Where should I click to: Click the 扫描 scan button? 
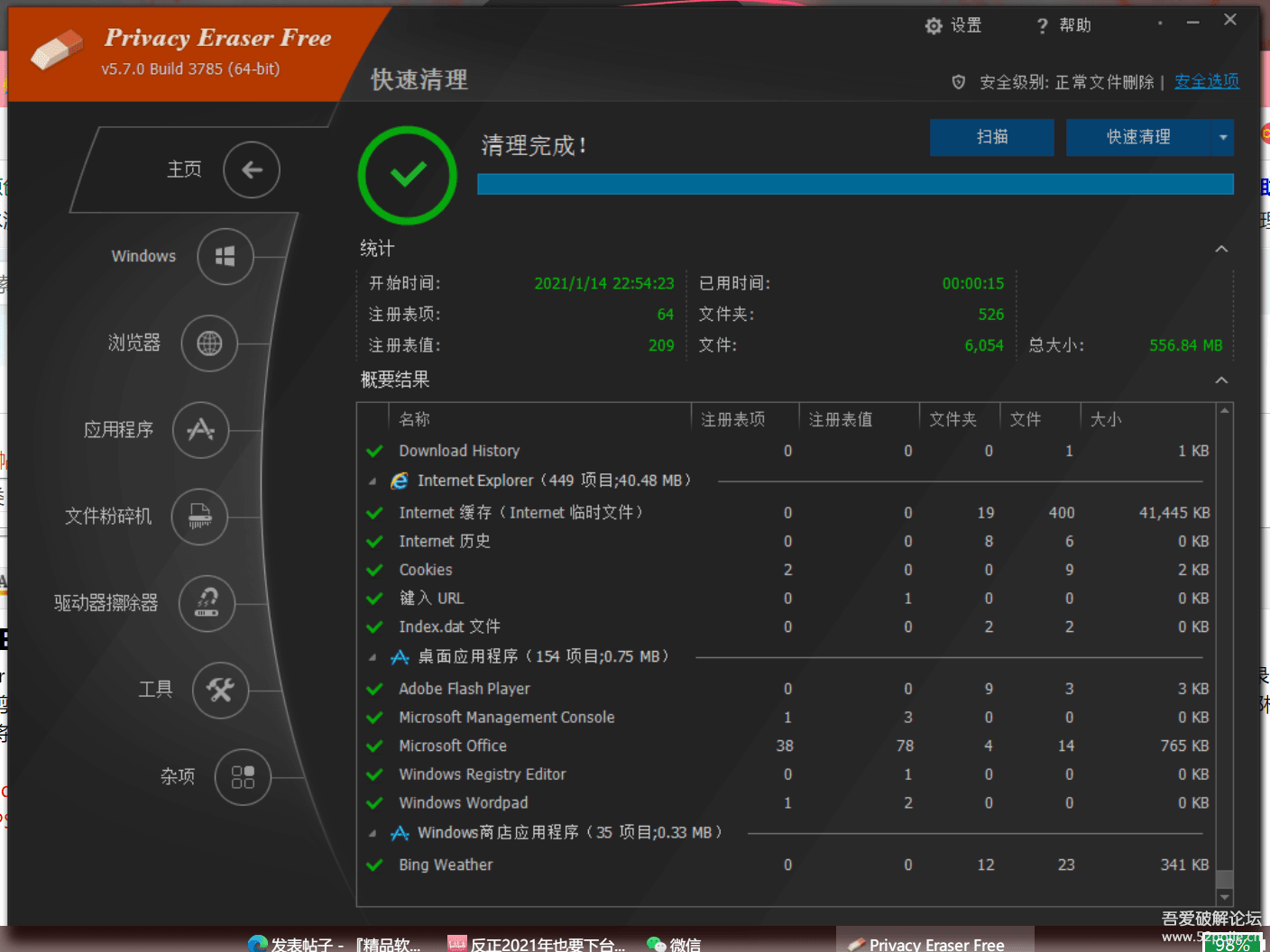991,138
